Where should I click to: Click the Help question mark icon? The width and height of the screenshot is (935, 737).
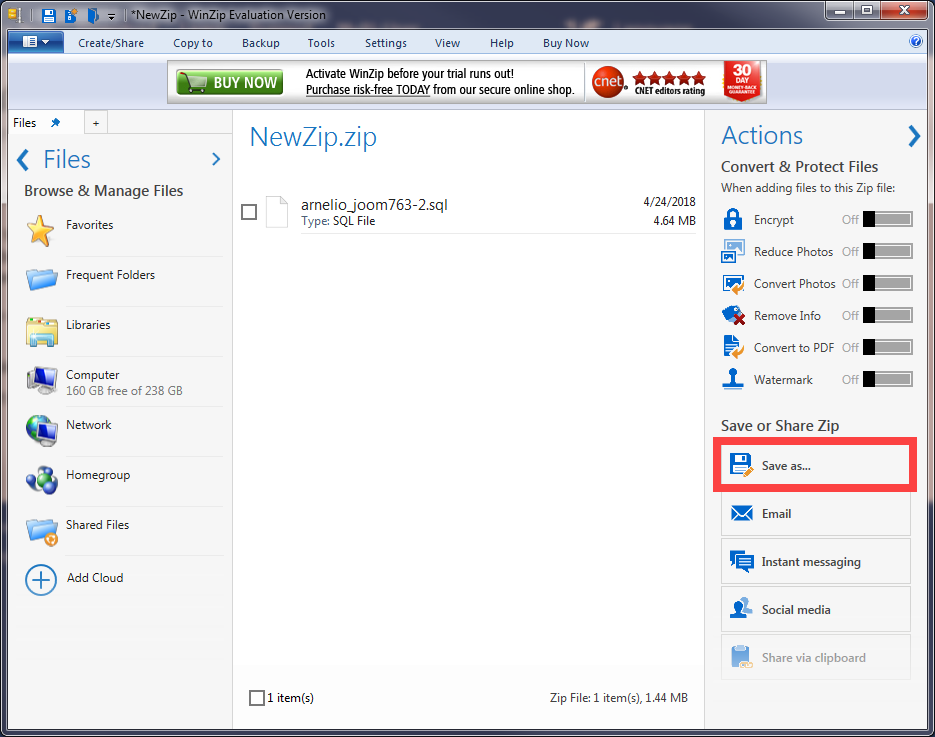(915, 42)
